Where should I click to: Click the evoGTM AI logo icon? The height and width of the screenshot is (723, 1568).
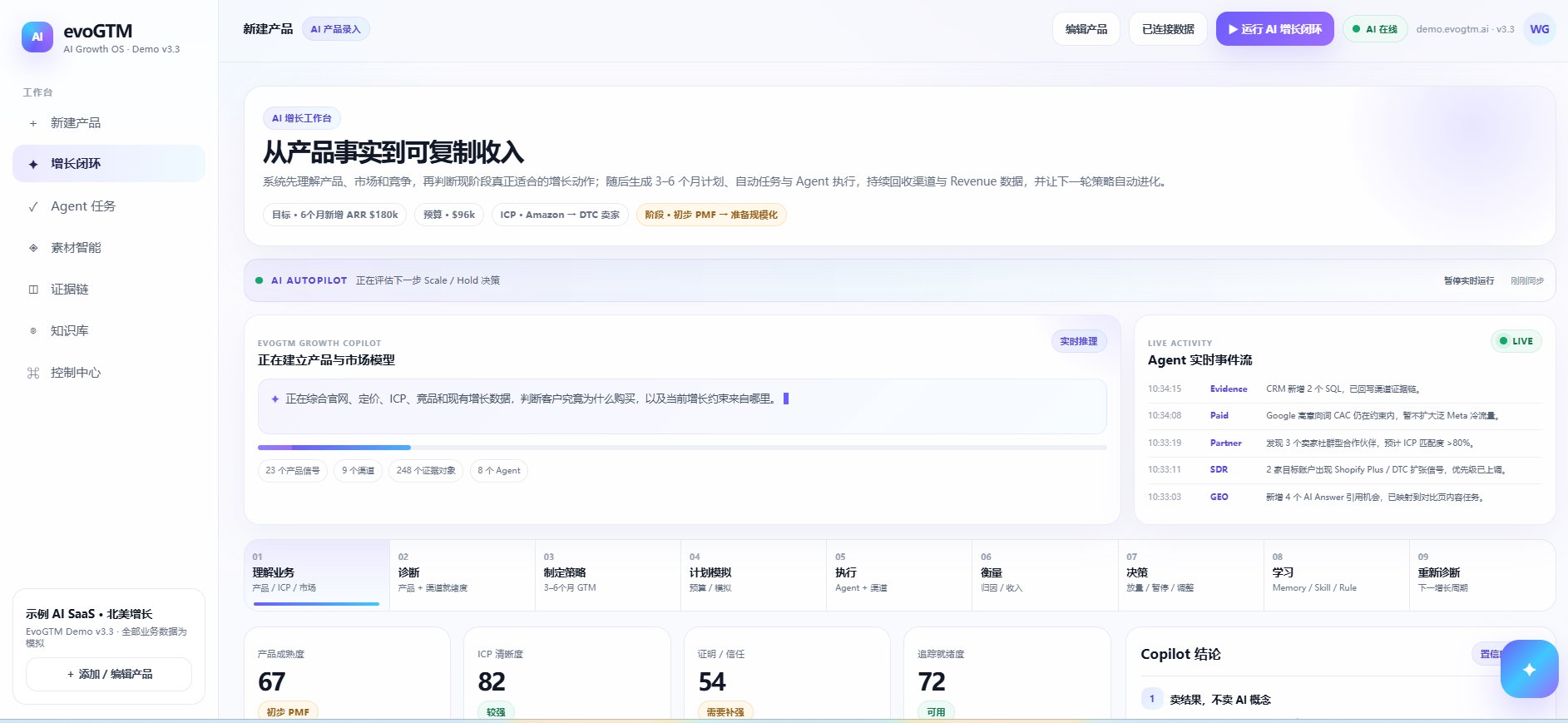(37, 37)
